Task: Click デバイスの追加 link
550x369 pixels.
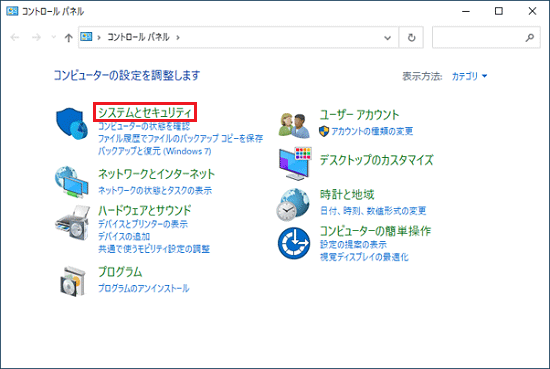Action: (x=124, y=236)
